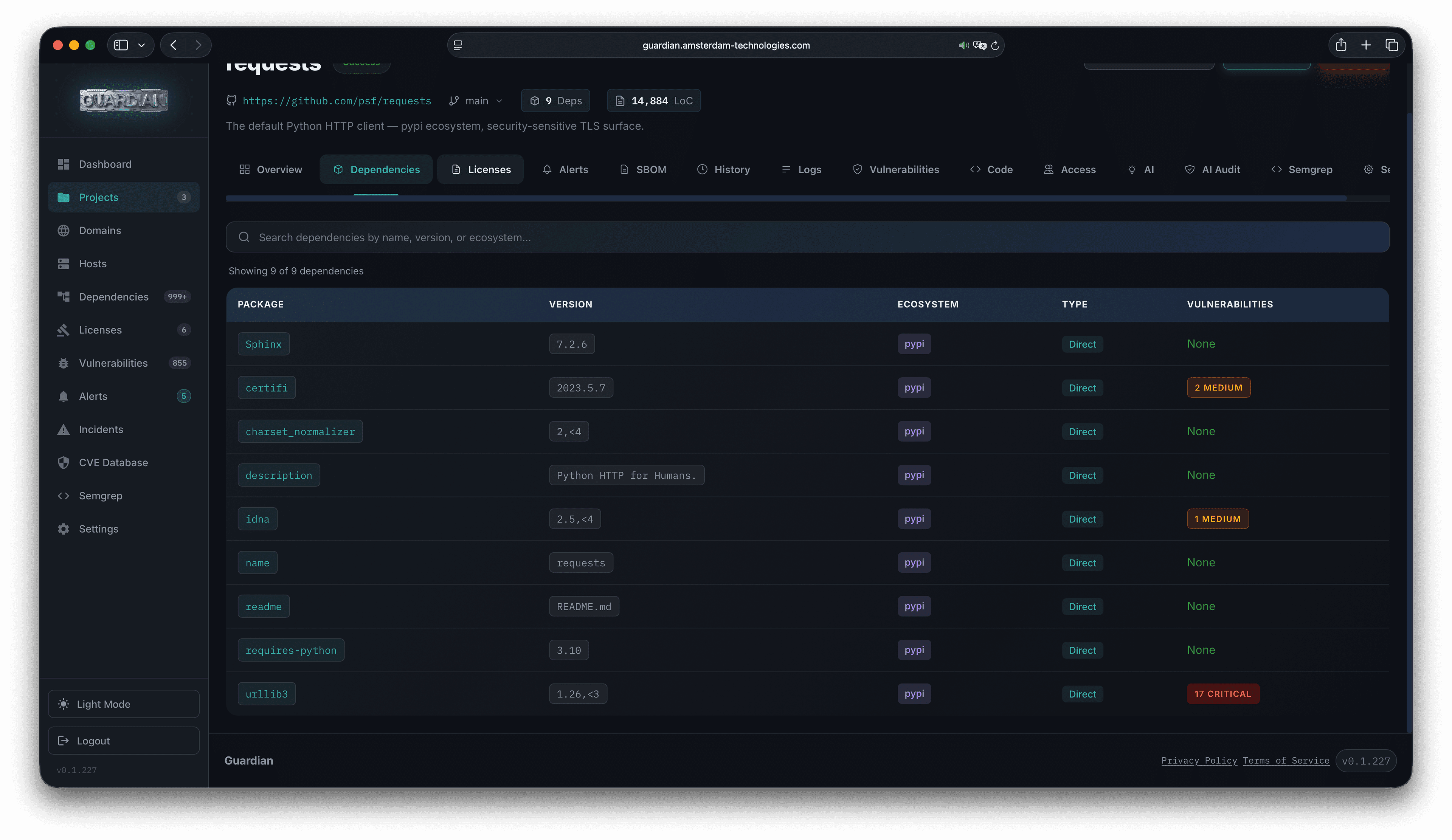Open the project Licenses tab
Image resolution: width=1452 pixels, height=840 pixels.
[481, 169]
